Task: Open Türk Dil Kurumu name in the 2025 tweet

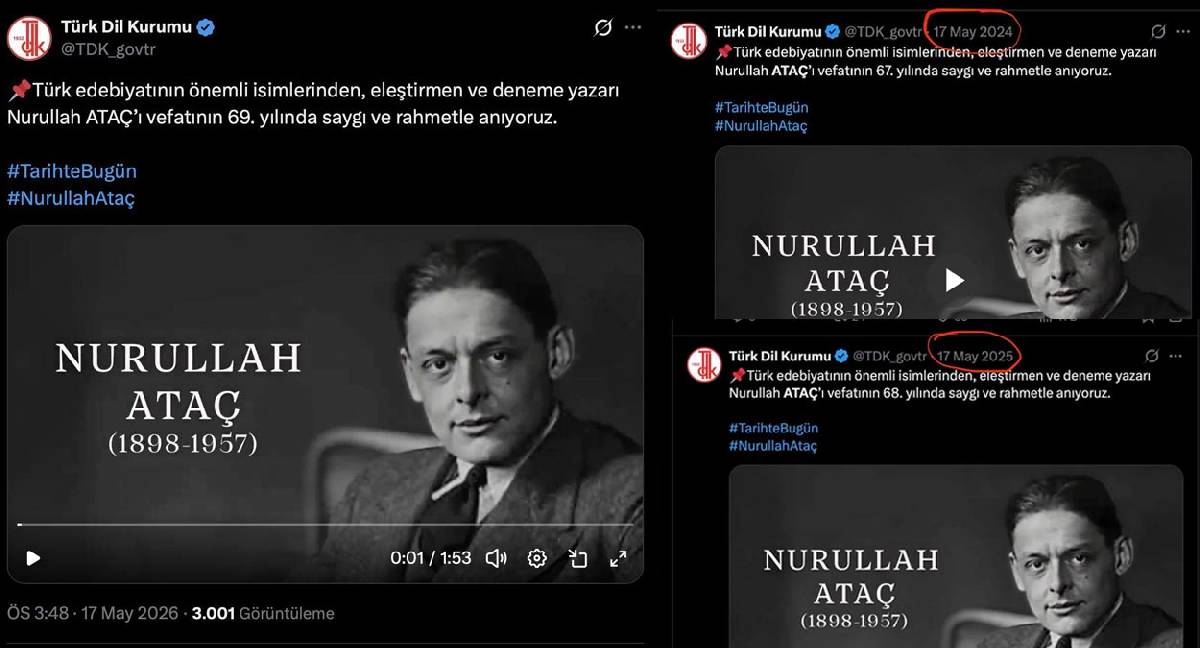Action: (780, 356)
